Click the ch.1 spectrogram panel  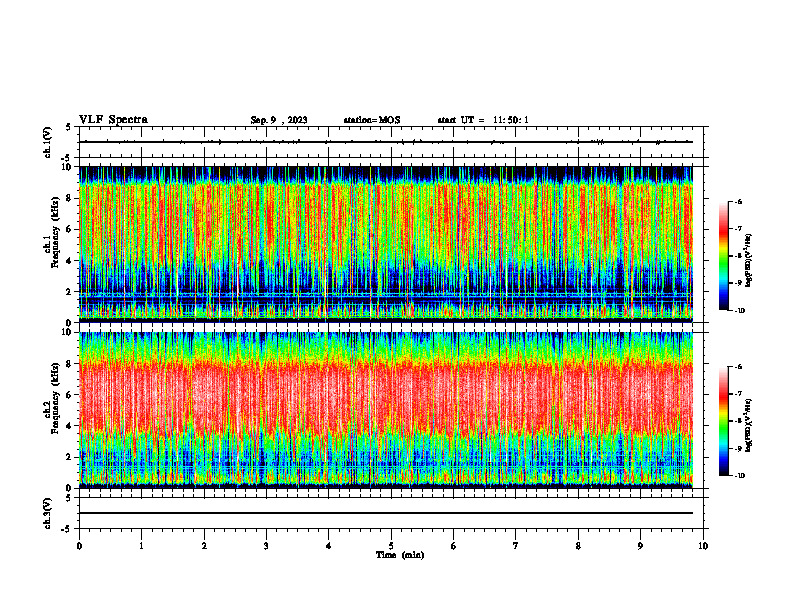[386, 244]
